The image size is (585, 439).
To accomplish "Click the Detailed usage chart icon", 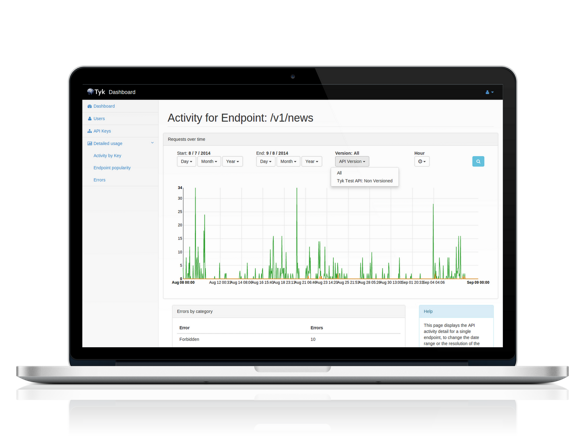I will (x=90, y=143).
